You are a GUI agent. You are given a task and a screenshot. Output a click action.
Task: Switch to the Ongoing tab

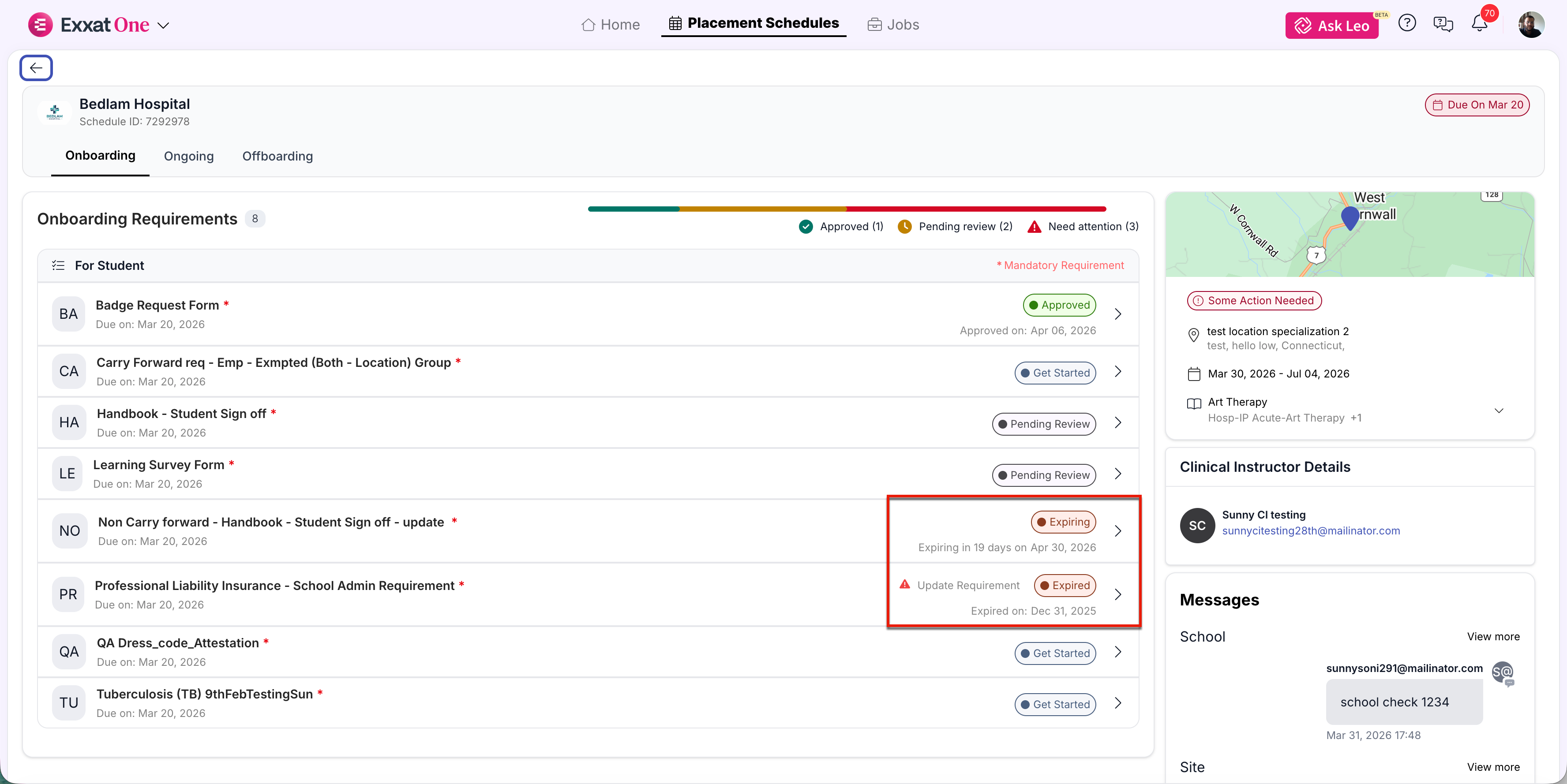coord(188,156)
